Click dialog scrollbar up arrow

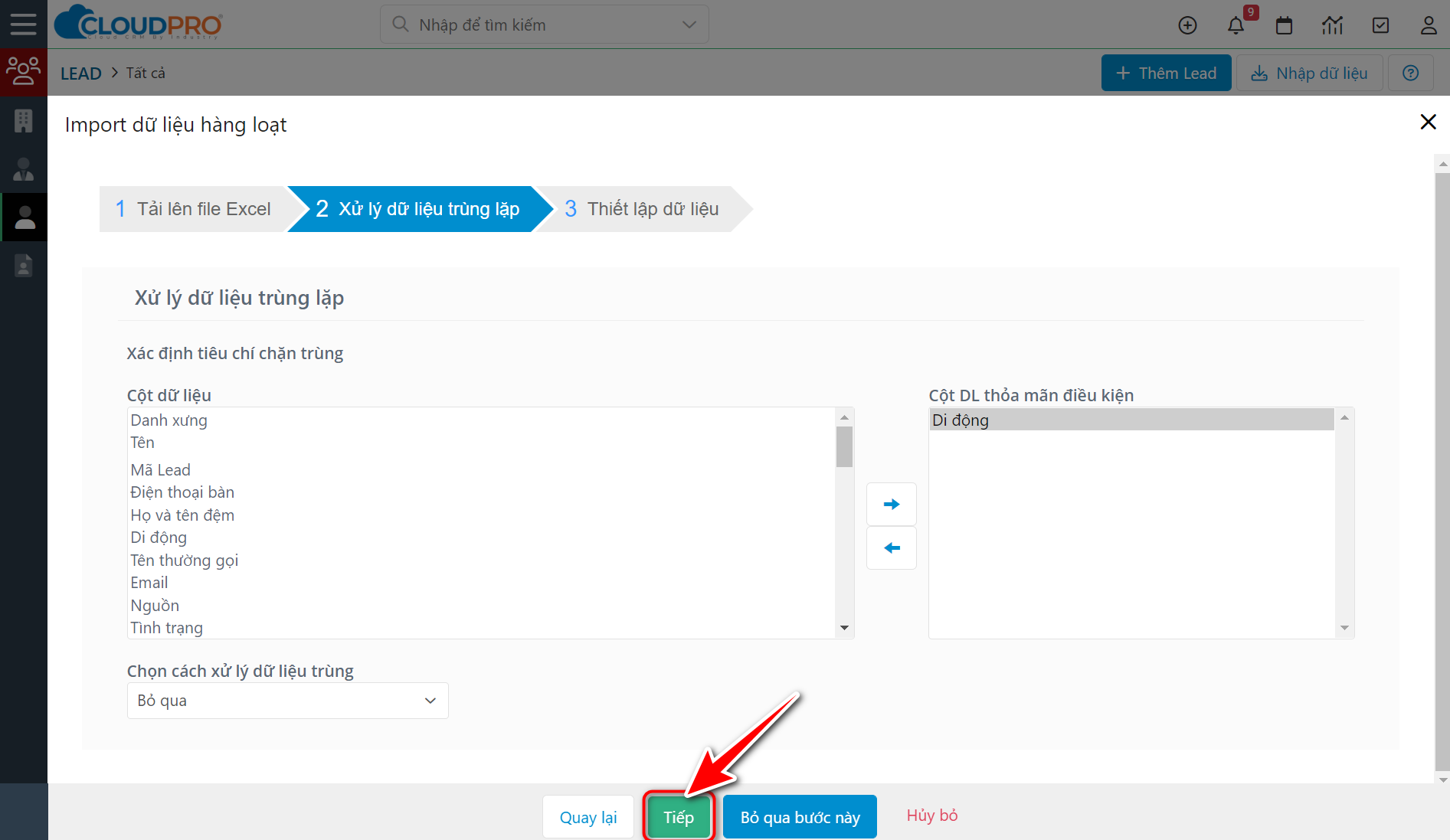click(1443, 164)
